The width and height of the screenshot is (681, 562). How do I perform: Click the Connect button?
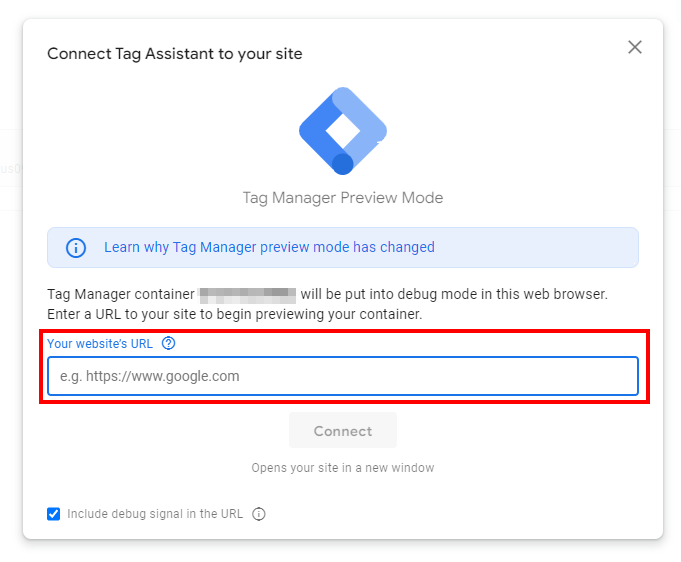coord(343,430)
